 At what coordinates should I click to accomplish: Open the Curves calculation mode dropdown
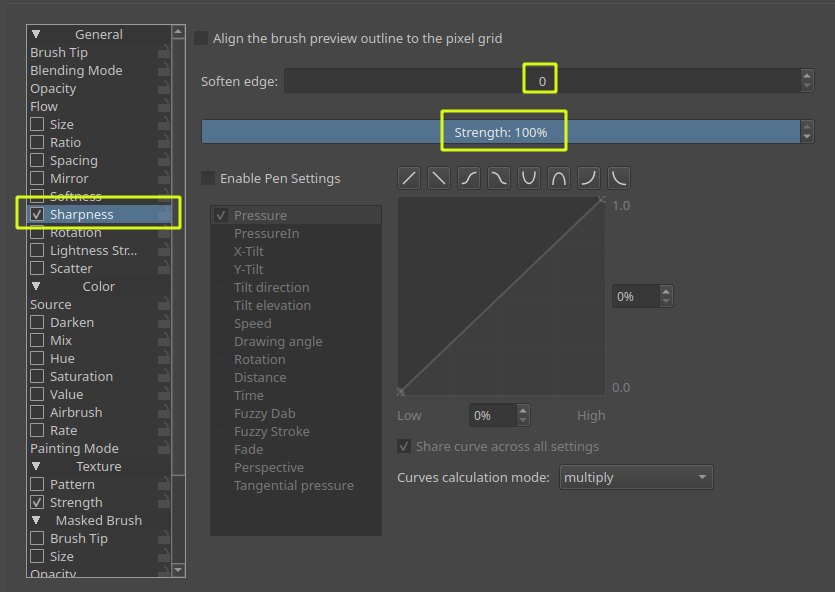635,477
